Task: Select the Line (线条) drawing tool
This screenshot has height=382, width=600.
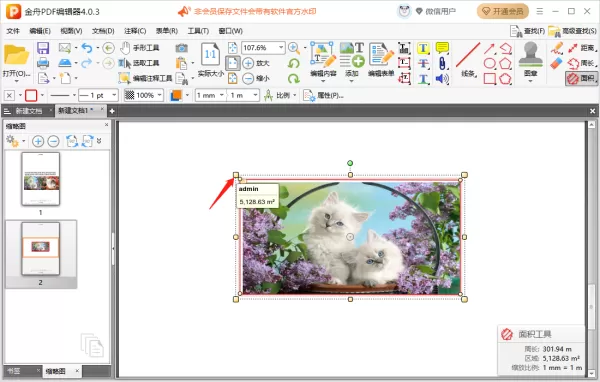Action: pyautogui.click(x=468, y=59)
